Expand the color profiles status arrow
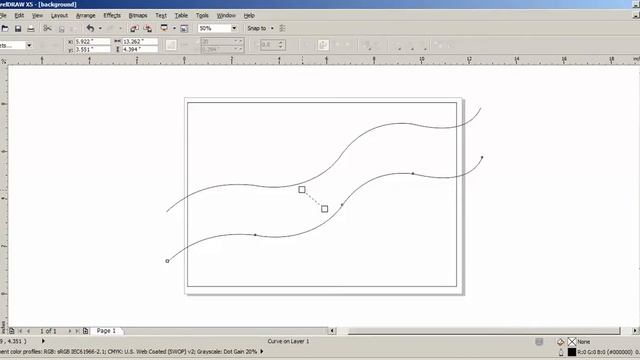 tap(262, 351)
